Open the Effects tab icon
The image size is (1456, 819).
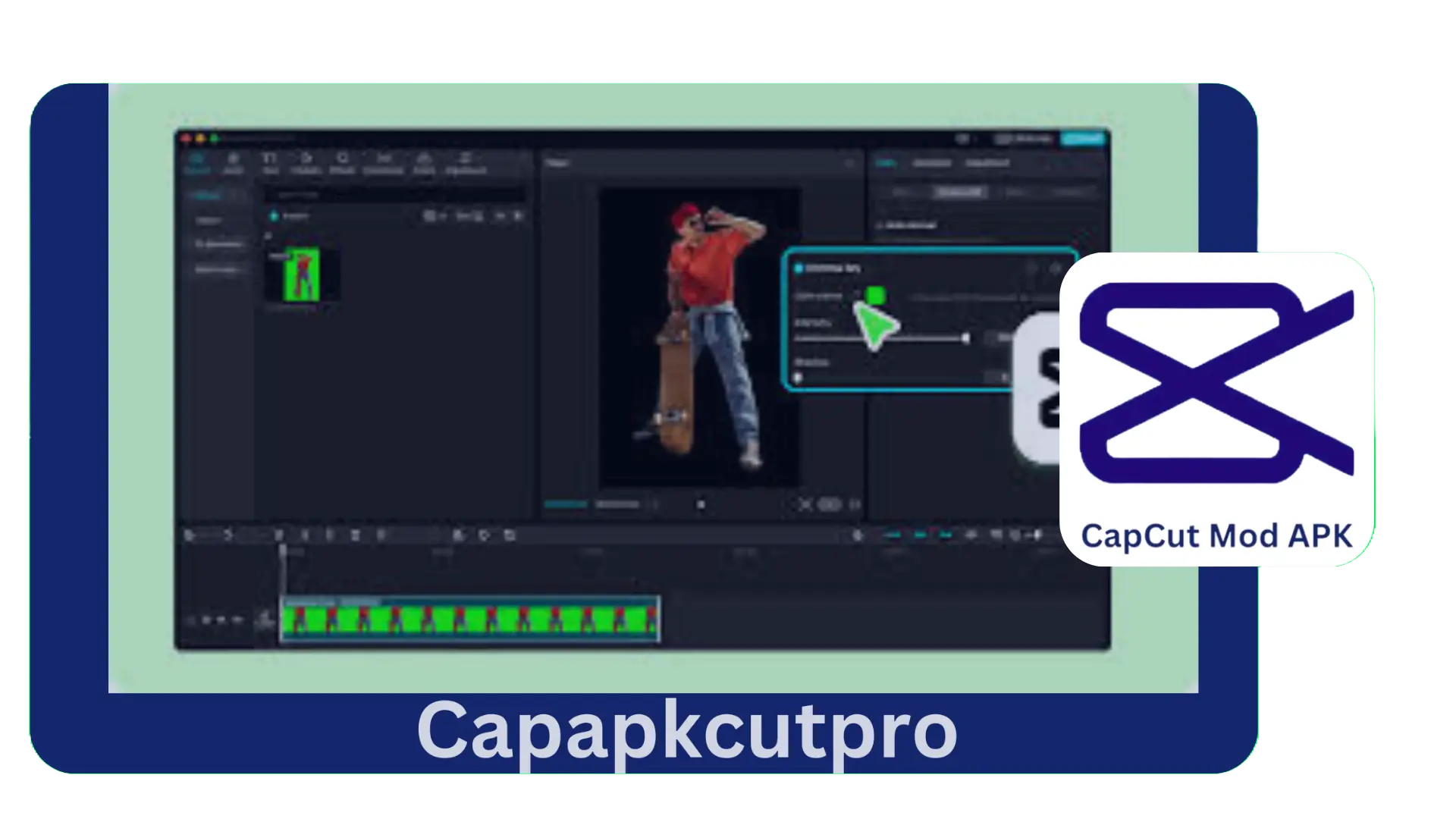[343, 163]
